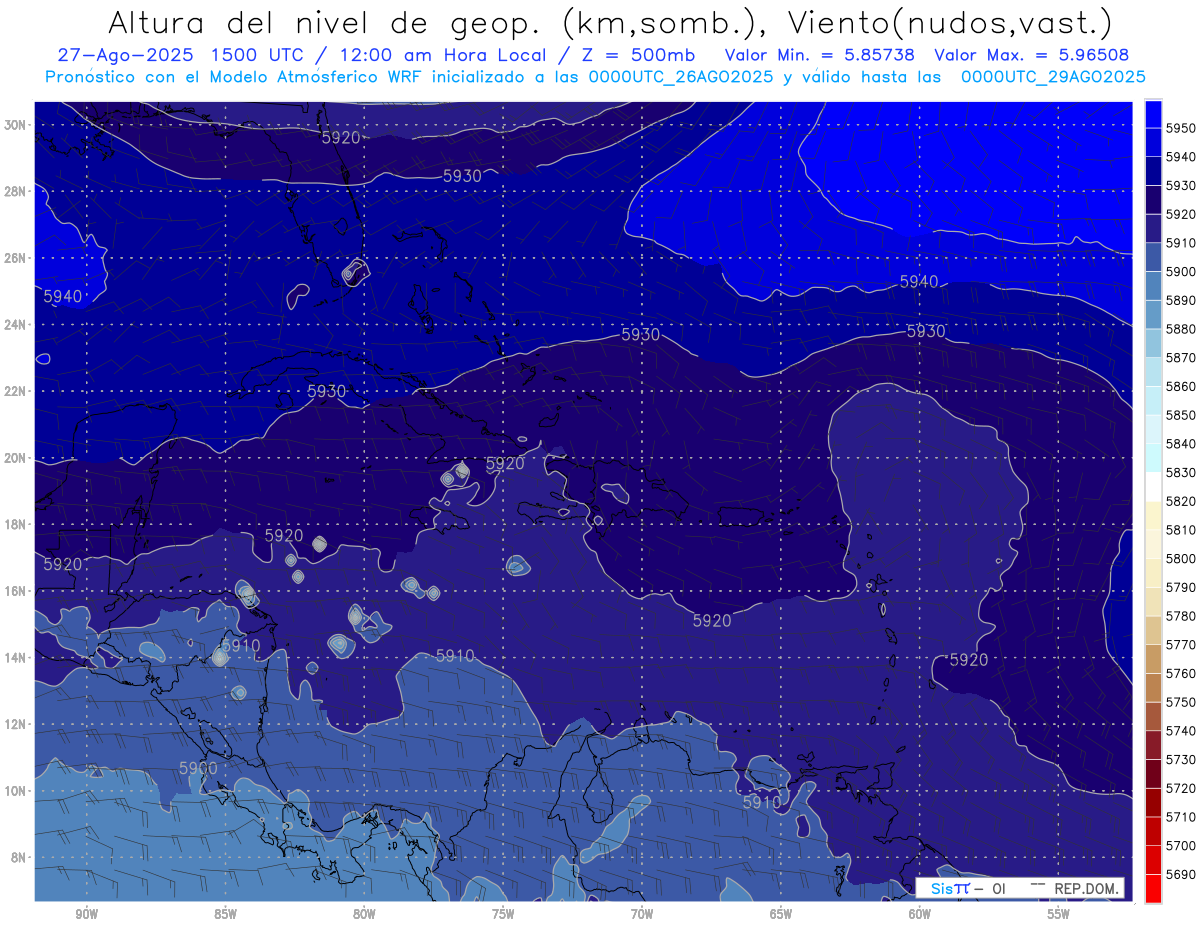This screenshot has width=1200, height=927.
Task: Click the colorbar label 5780
Action: (1181, 616)
